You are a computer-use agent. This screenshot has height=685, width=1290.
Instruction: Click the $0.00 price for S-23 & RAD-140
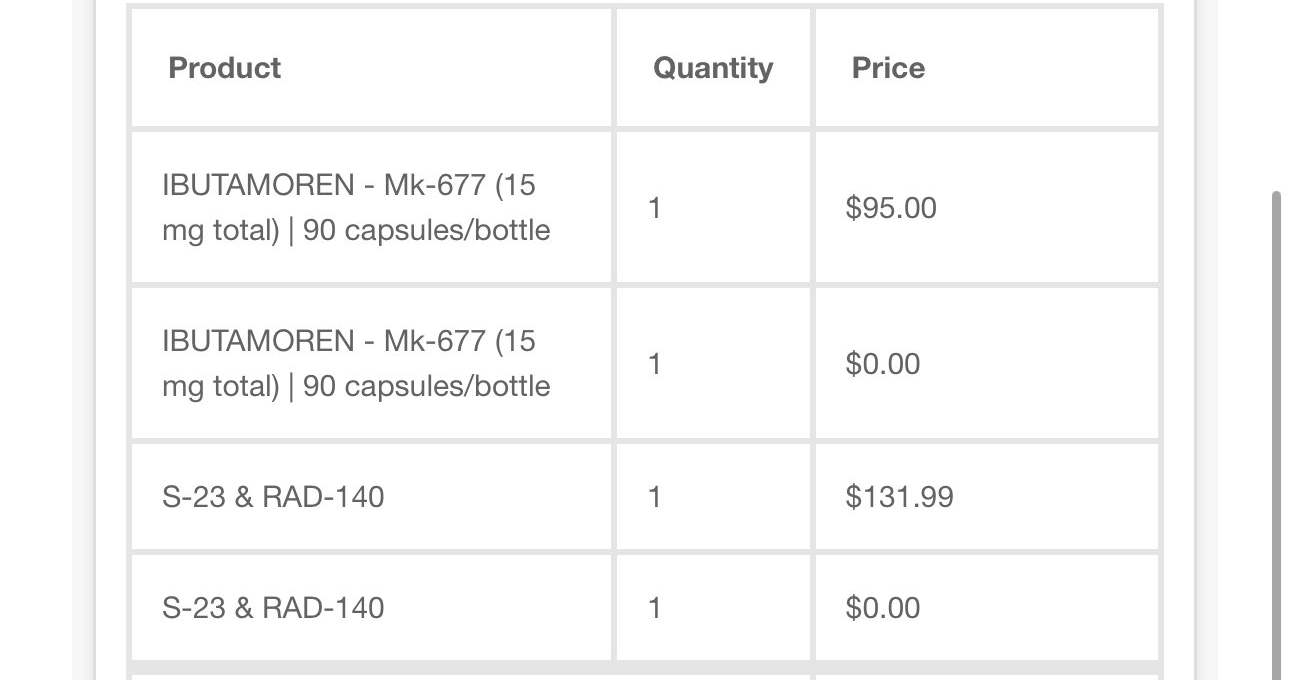(882, 608)
